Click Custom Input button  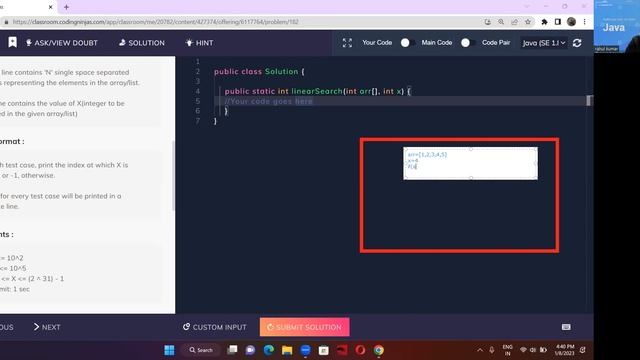click(x=215, y=327)
